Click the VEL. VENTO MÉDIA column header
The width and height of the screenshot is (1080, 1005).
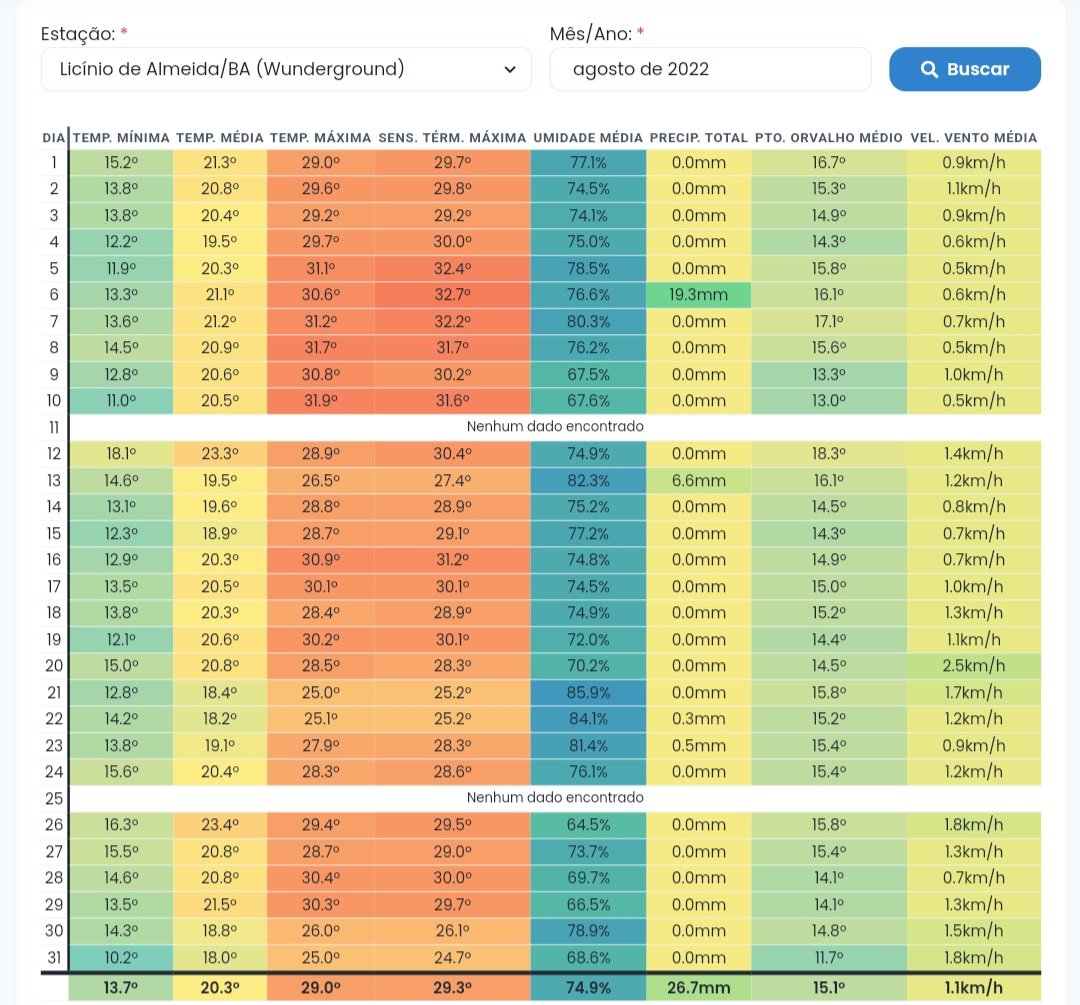(x=973, y=138)
